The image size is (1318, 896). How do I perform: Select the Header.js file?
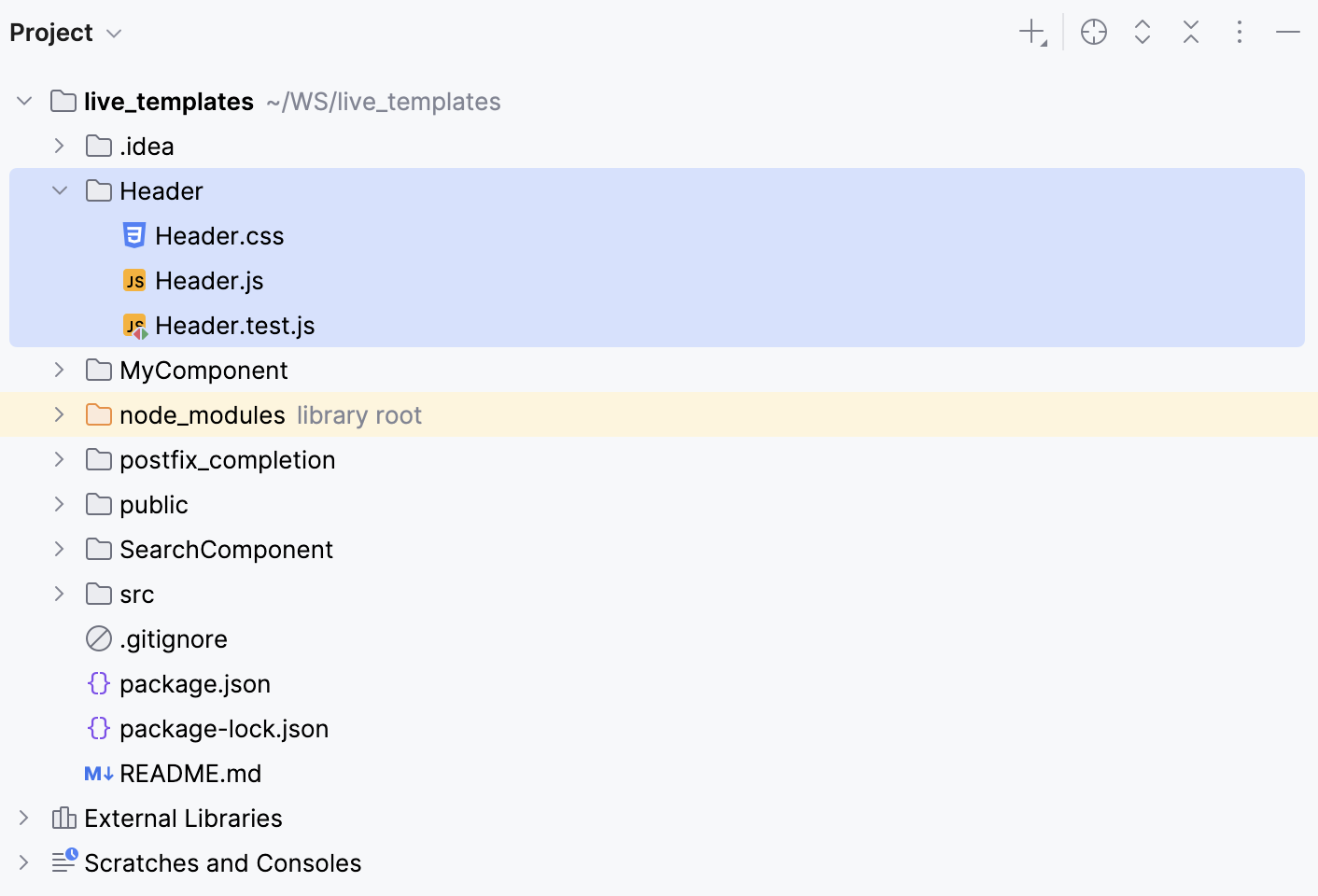(209, 280)
